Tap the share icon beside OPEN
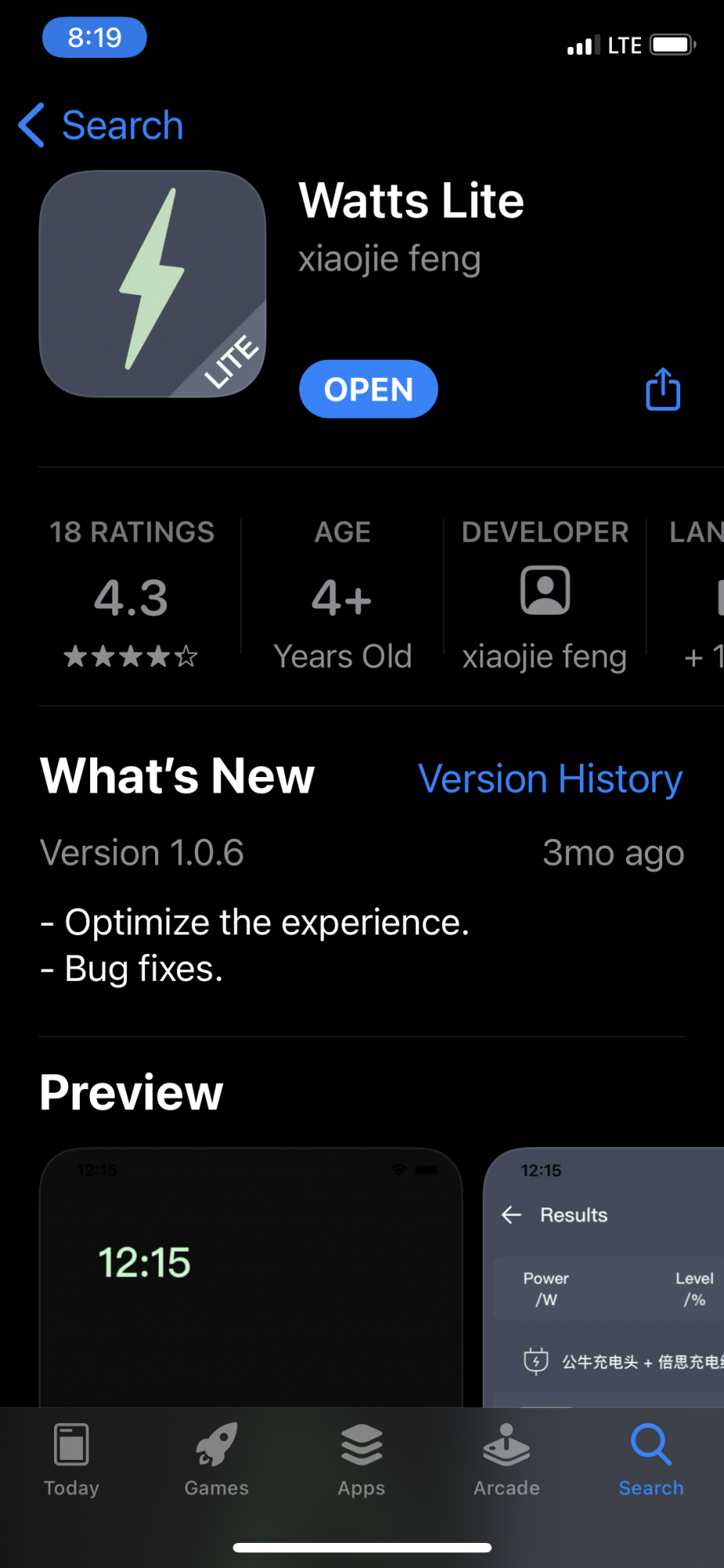 pos(663,390)
